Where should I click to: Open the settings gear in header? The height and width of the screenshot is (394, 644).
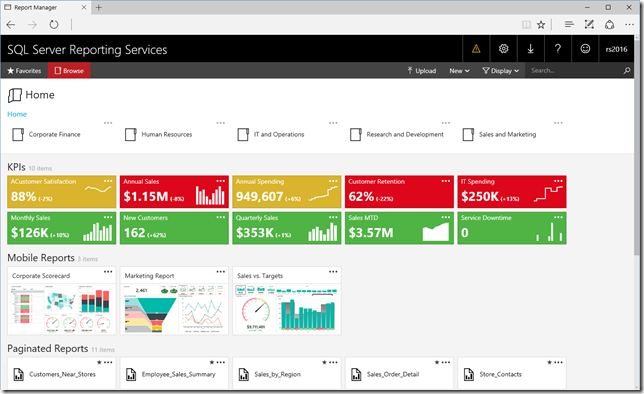tap(504, 49)
